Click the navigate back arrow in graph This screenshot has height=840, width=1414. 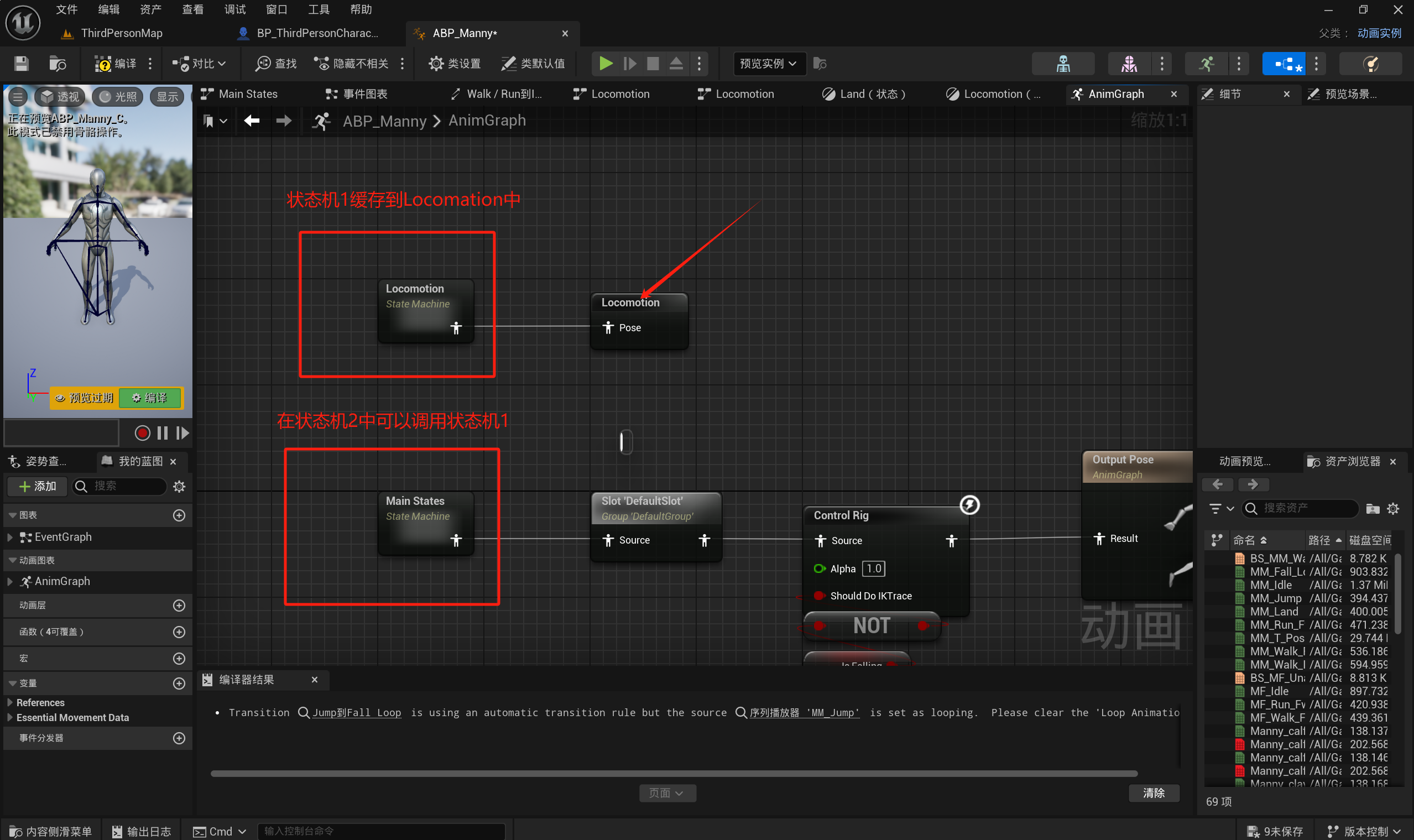click(252, 121)
